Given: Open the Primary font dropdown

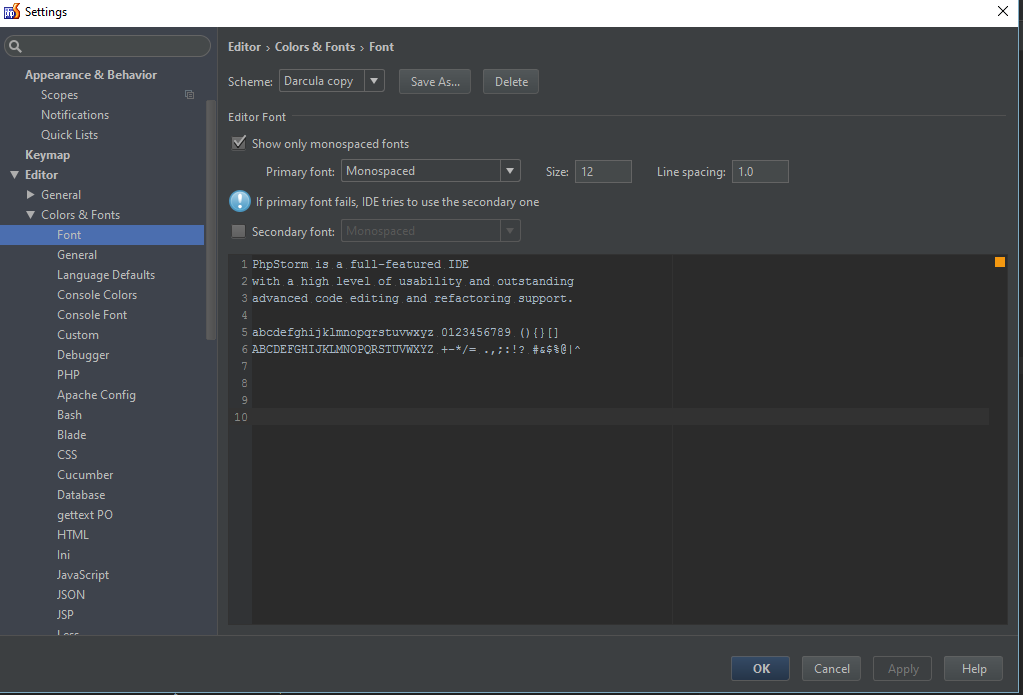Looking at the screenshot, I should coord(430,171).
